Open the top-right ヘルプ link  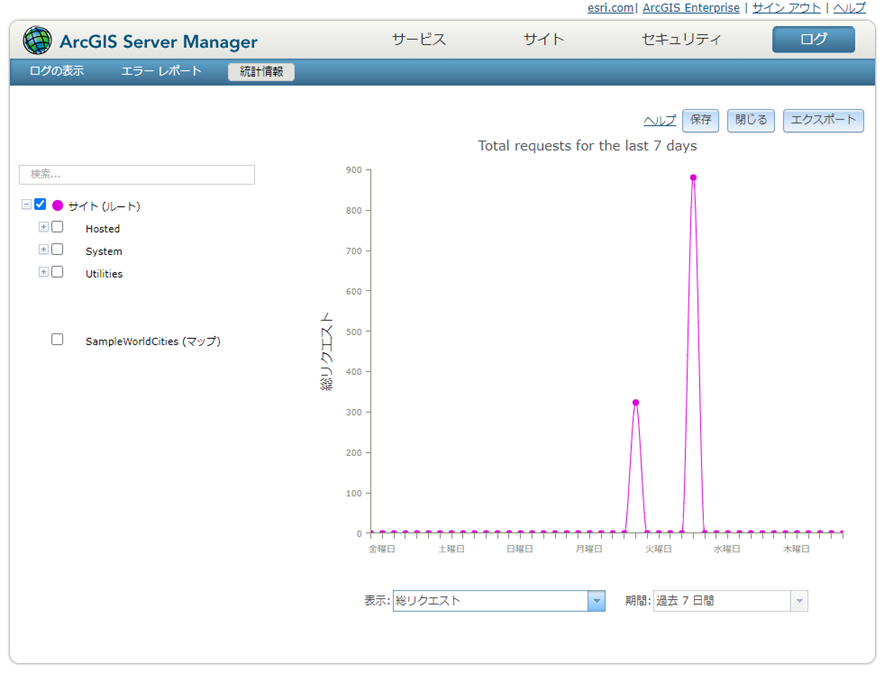pyautogui.click(x=850, y=7)
